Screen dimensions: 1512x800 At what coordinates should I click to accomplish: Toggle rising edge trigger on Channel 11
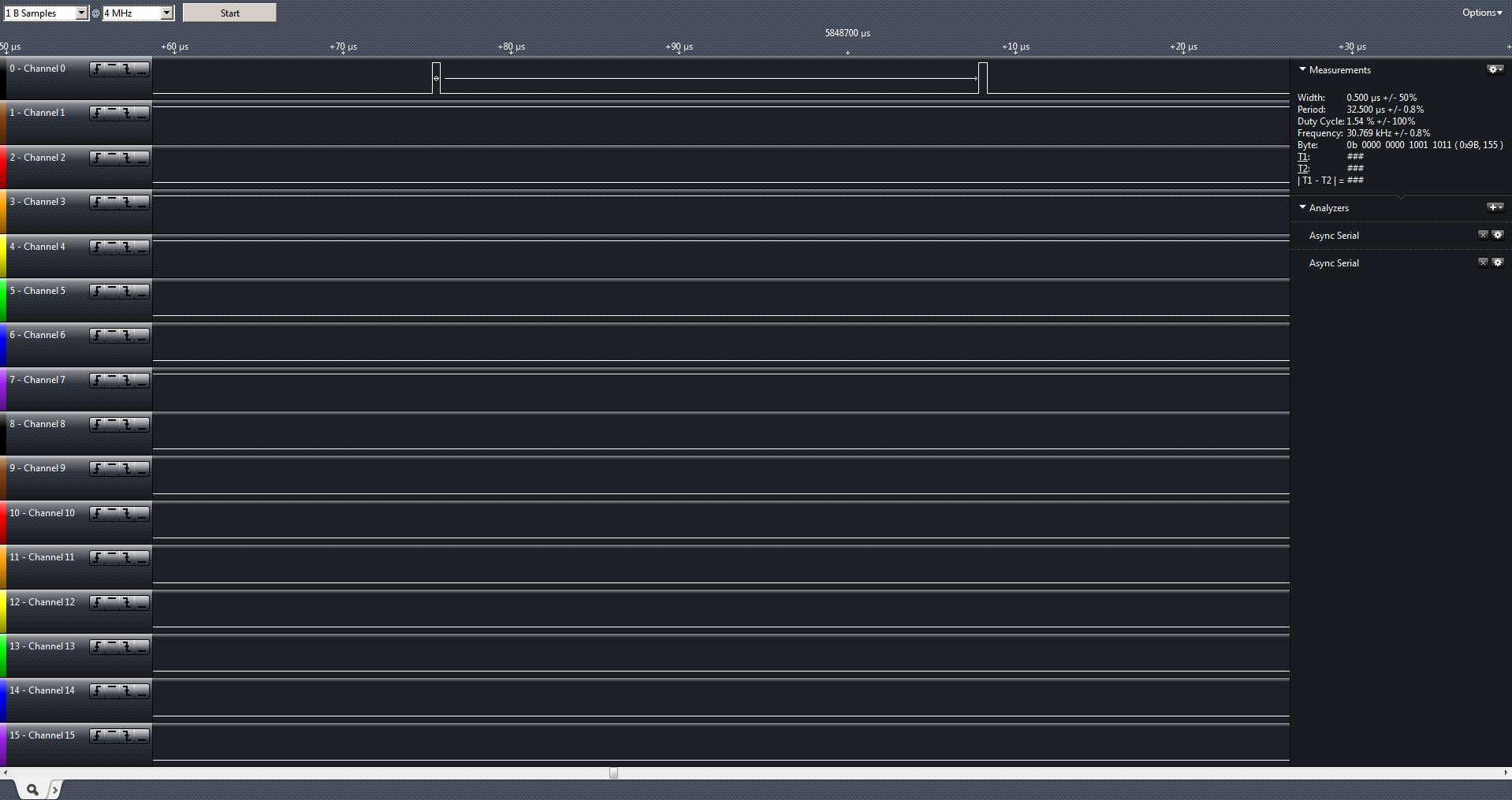click(98, 558)
